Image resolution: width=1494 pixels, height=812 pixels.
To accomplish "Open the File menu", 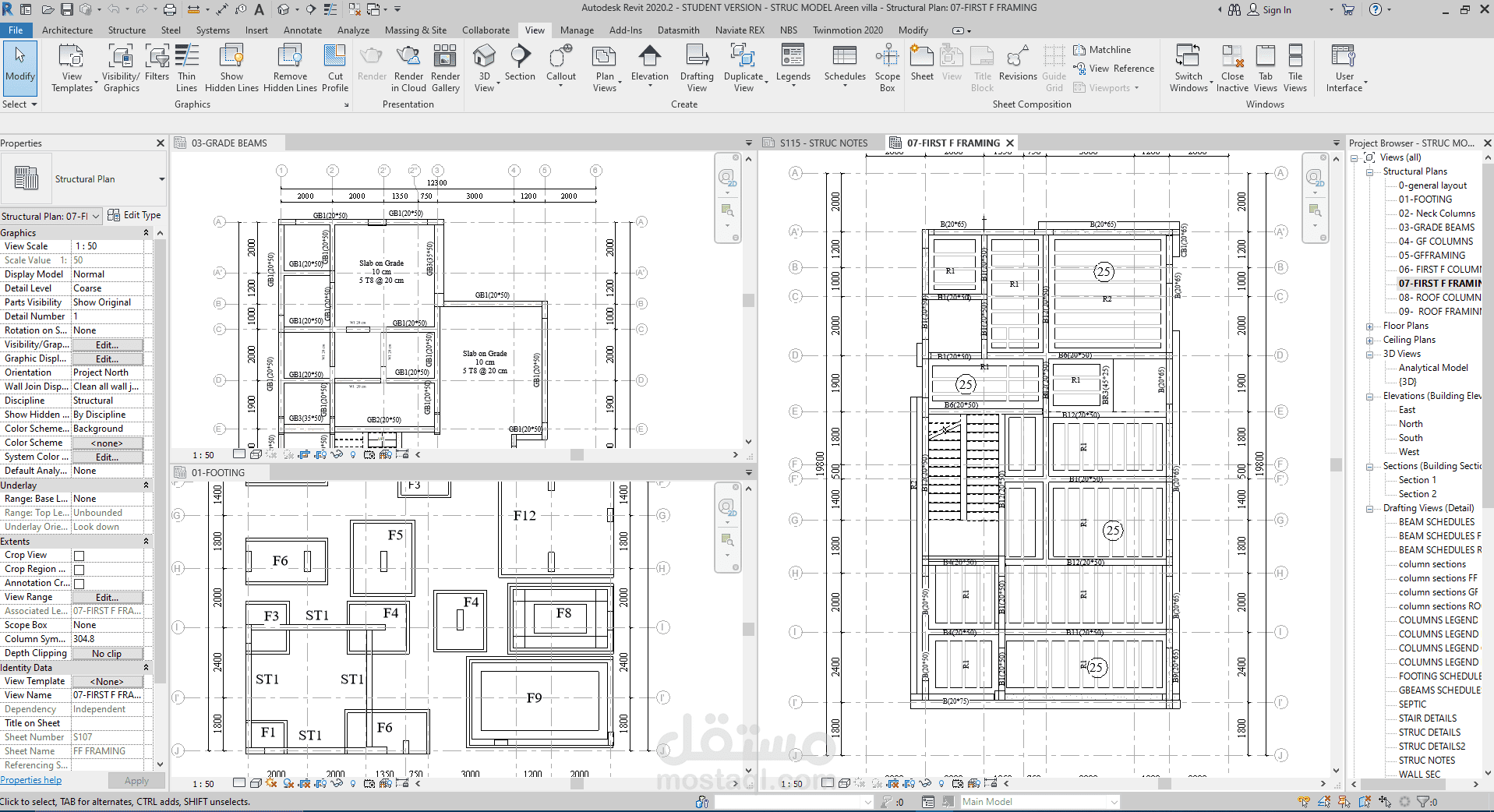I will [16, 30].
